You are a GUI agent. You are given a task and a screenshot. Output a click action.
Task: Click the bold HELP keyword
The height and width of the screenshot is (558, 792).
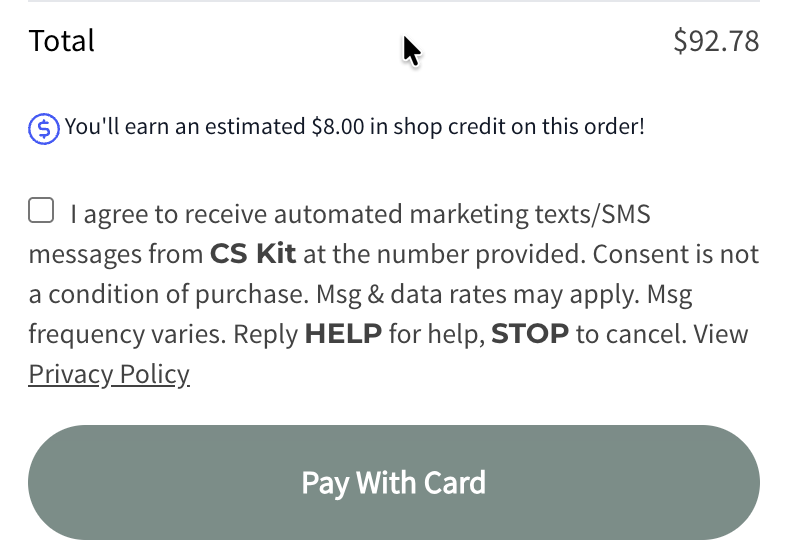[343, 334]
